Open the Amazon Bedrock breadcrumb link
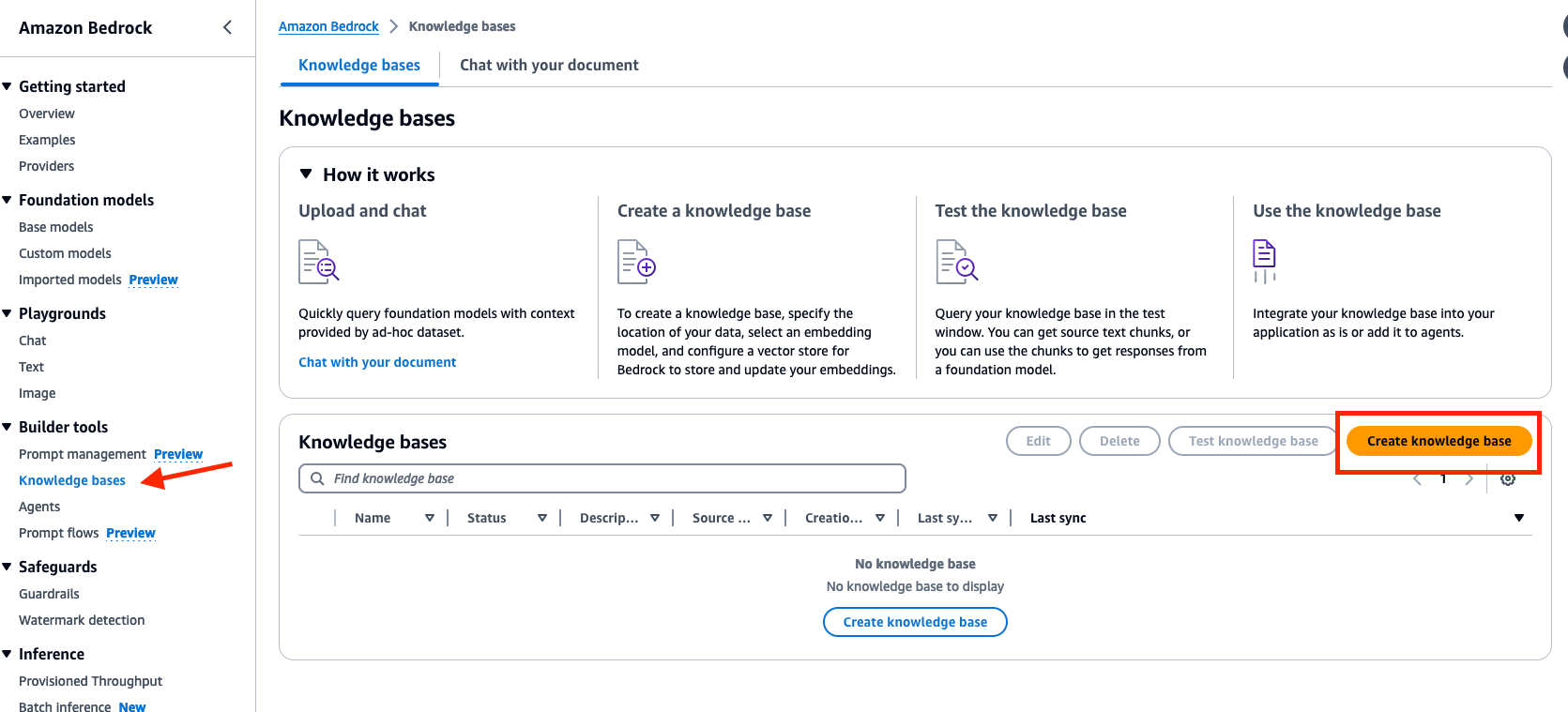Screen dimensions: 1568x712 coord(328,26)
